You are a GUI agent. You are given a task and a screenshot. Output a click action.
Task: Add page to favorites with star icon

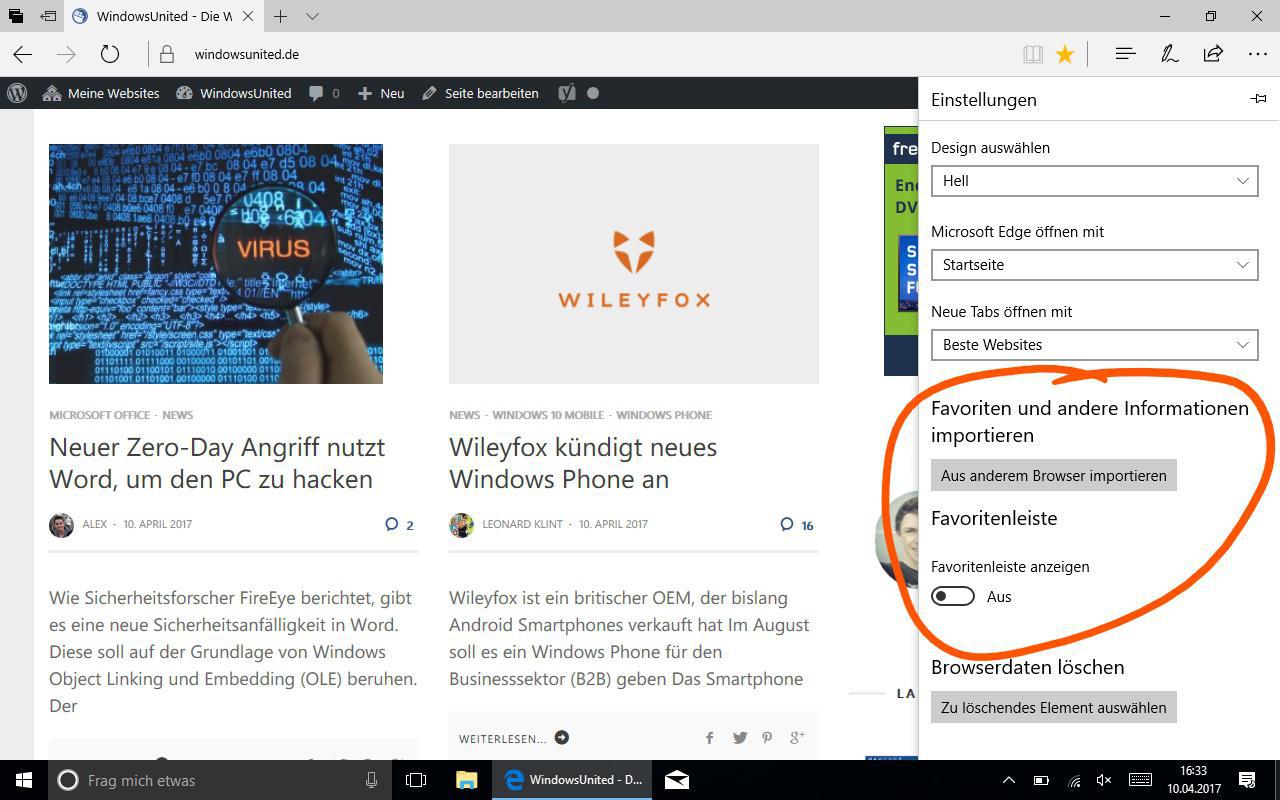[1065, 54]
